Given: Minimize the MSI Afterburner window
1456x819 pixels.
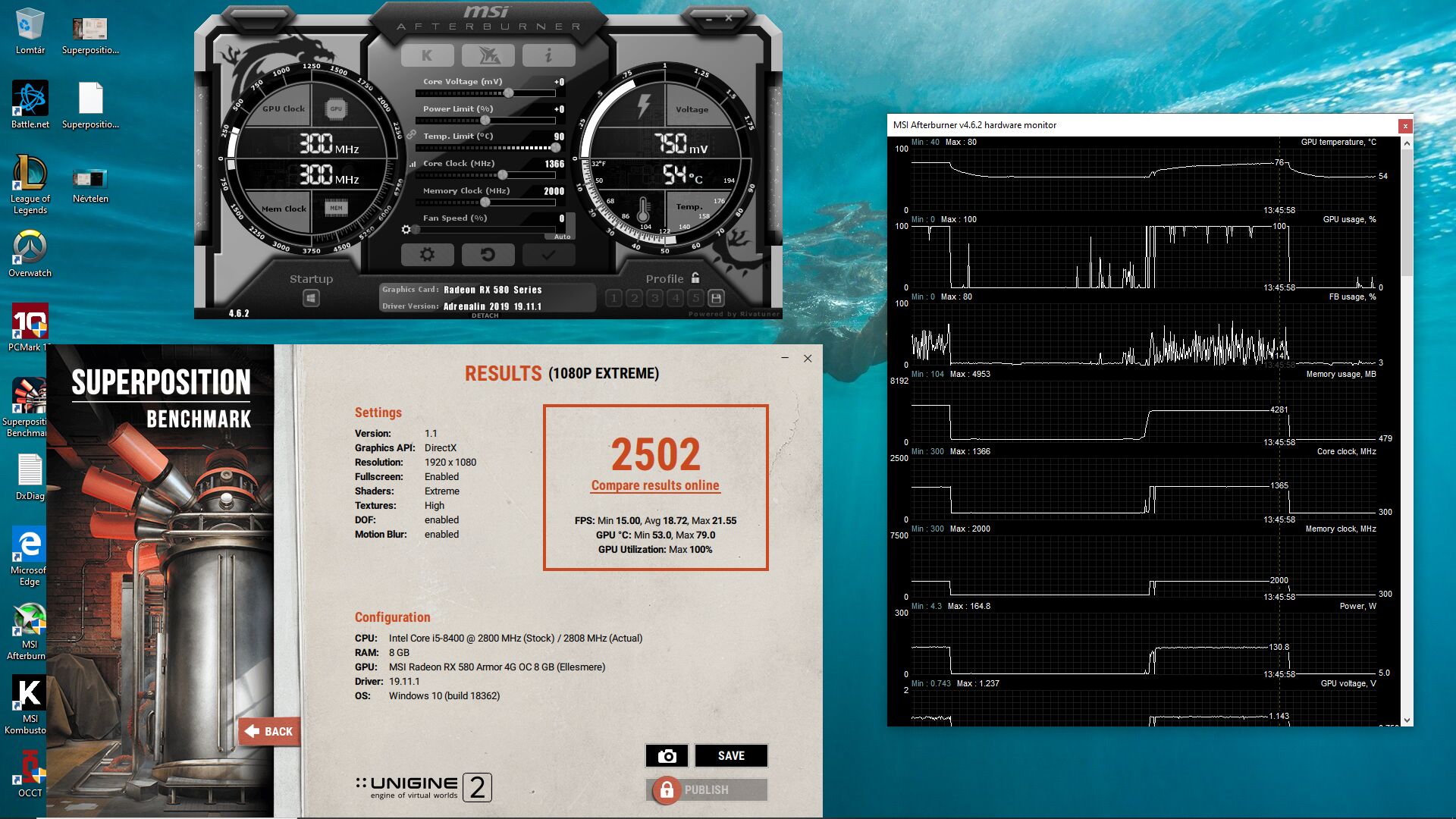Looking at the screenshot, I should point(710,18).
